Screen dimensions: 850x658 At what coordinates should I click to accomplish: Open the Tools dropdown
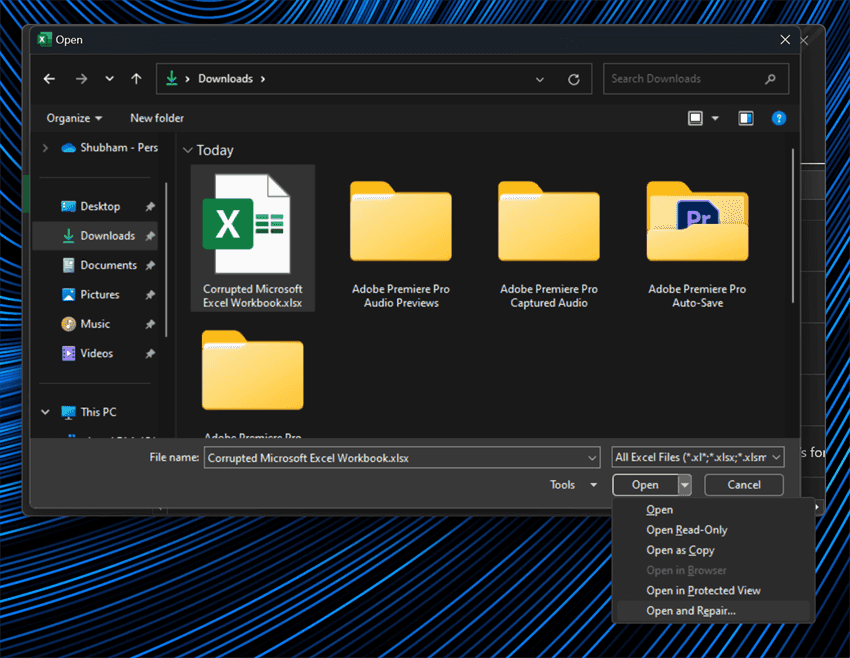click(573, 485)
